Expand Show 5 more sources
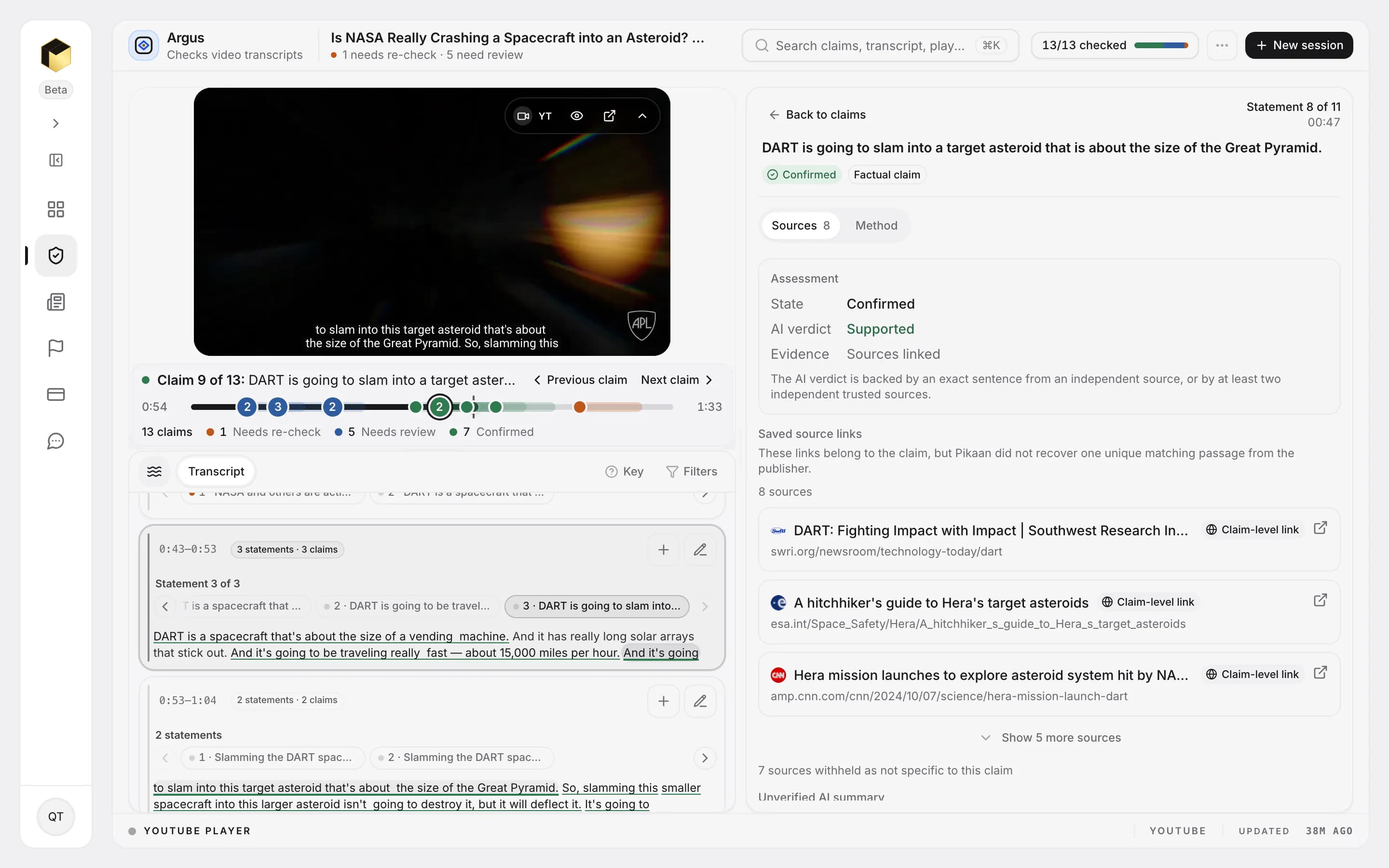1389x868 pixels. [x=1050, y=738]
